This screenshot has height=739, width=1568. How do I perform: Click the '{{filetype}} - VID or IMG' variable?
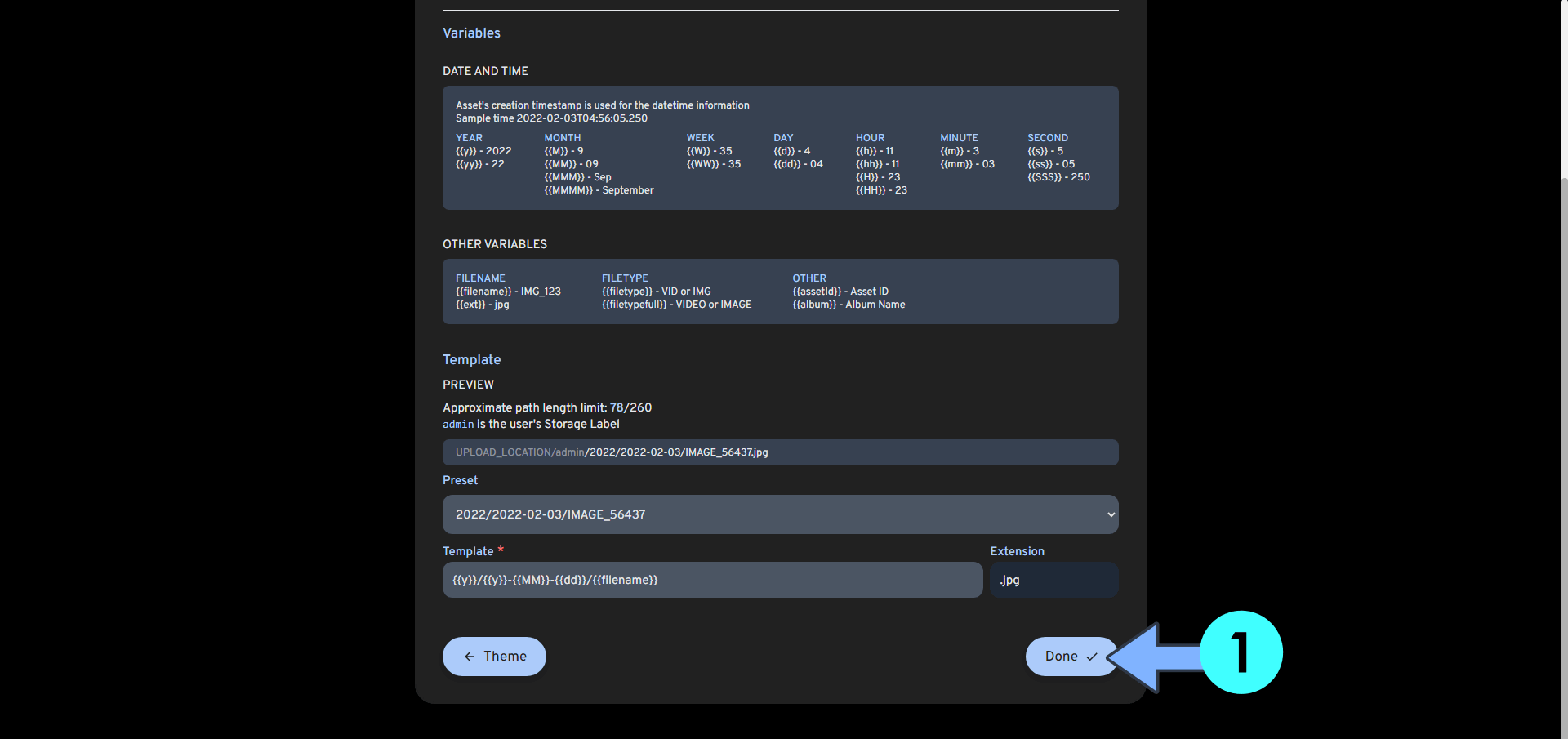click(x=656, y=292)
